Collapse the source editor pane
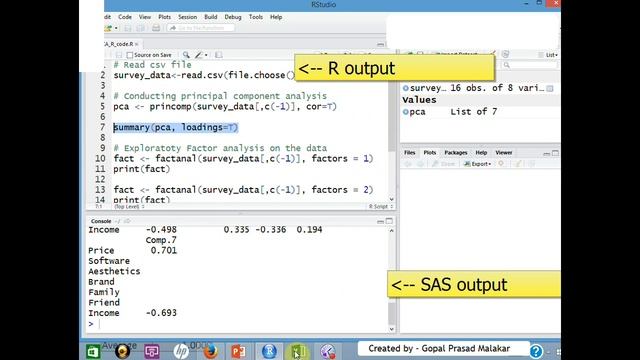The image size is (640, 360). 380,44
